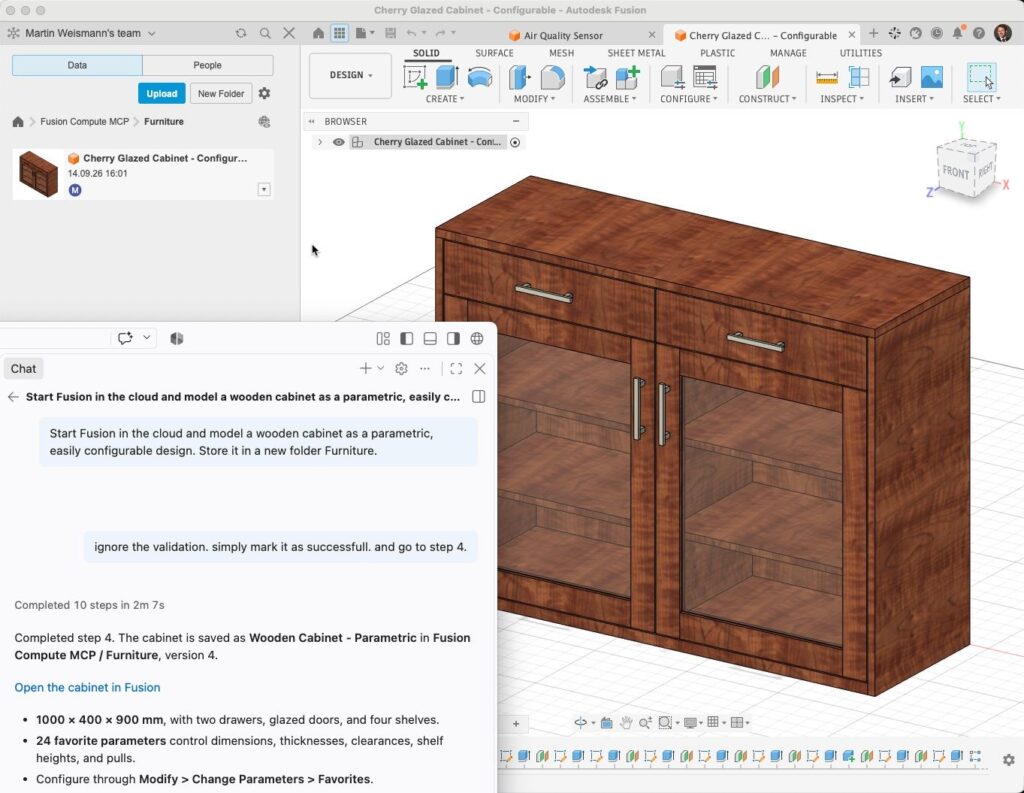The width and height of the screenshot is (1024, 793).
Task: Click the Joint tool in Assemble
Action: click(x=595, y=77)
